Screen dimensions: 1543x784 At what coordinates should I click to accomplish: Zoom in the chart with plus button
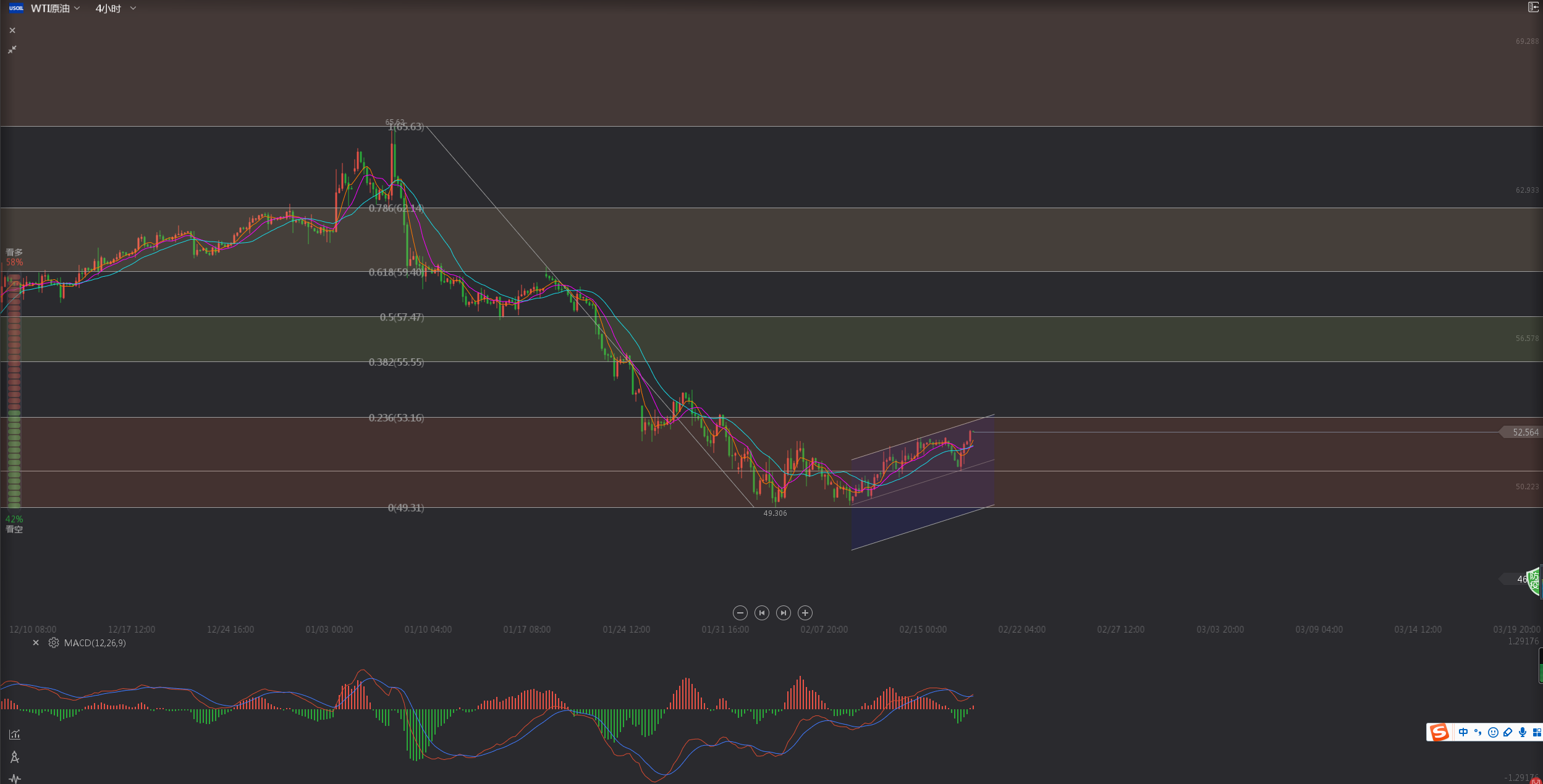805,613
